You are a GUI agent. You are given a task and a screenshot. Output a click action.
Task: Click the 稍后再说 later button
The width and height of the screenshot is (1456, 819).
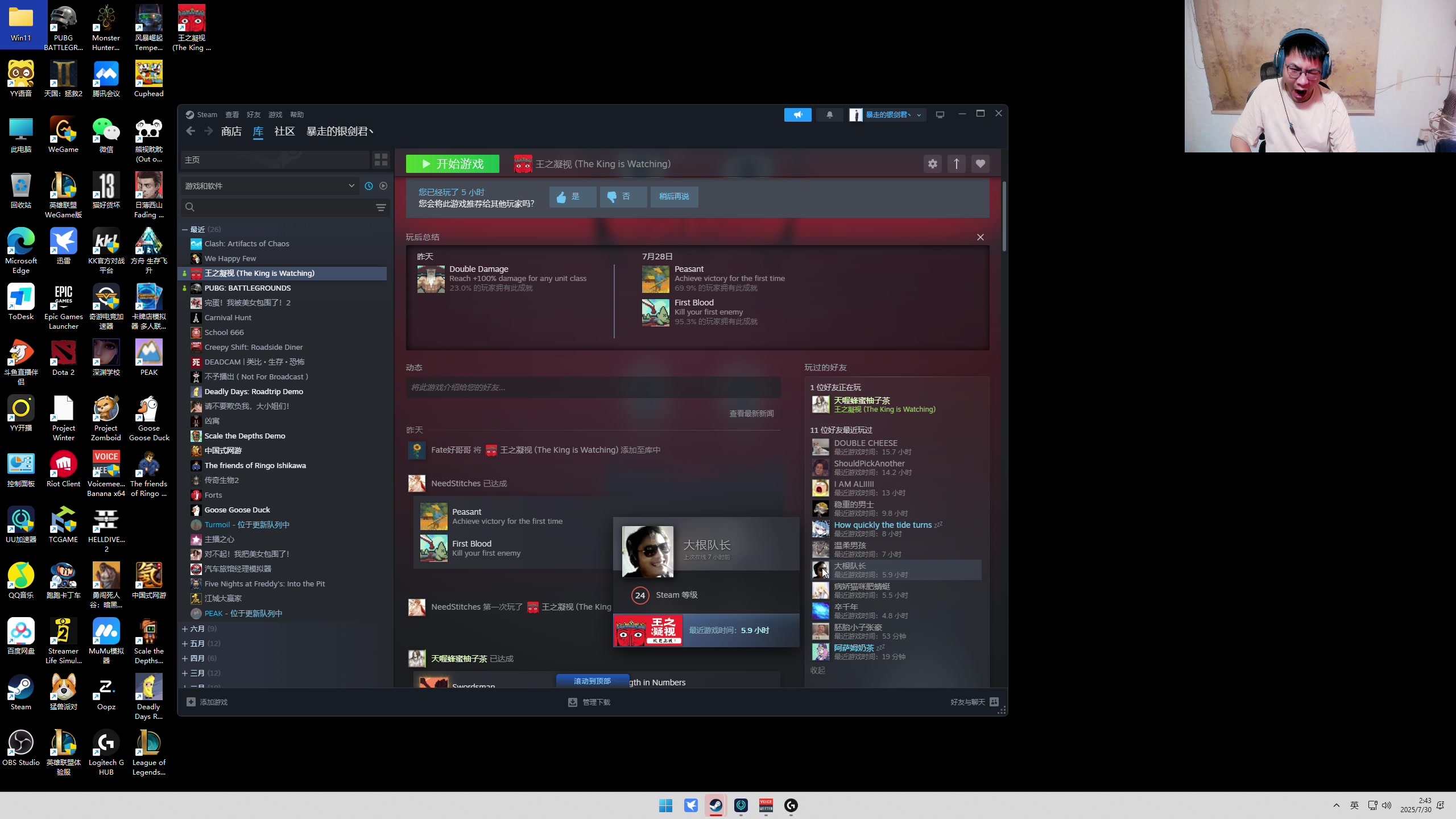[674, 197]
